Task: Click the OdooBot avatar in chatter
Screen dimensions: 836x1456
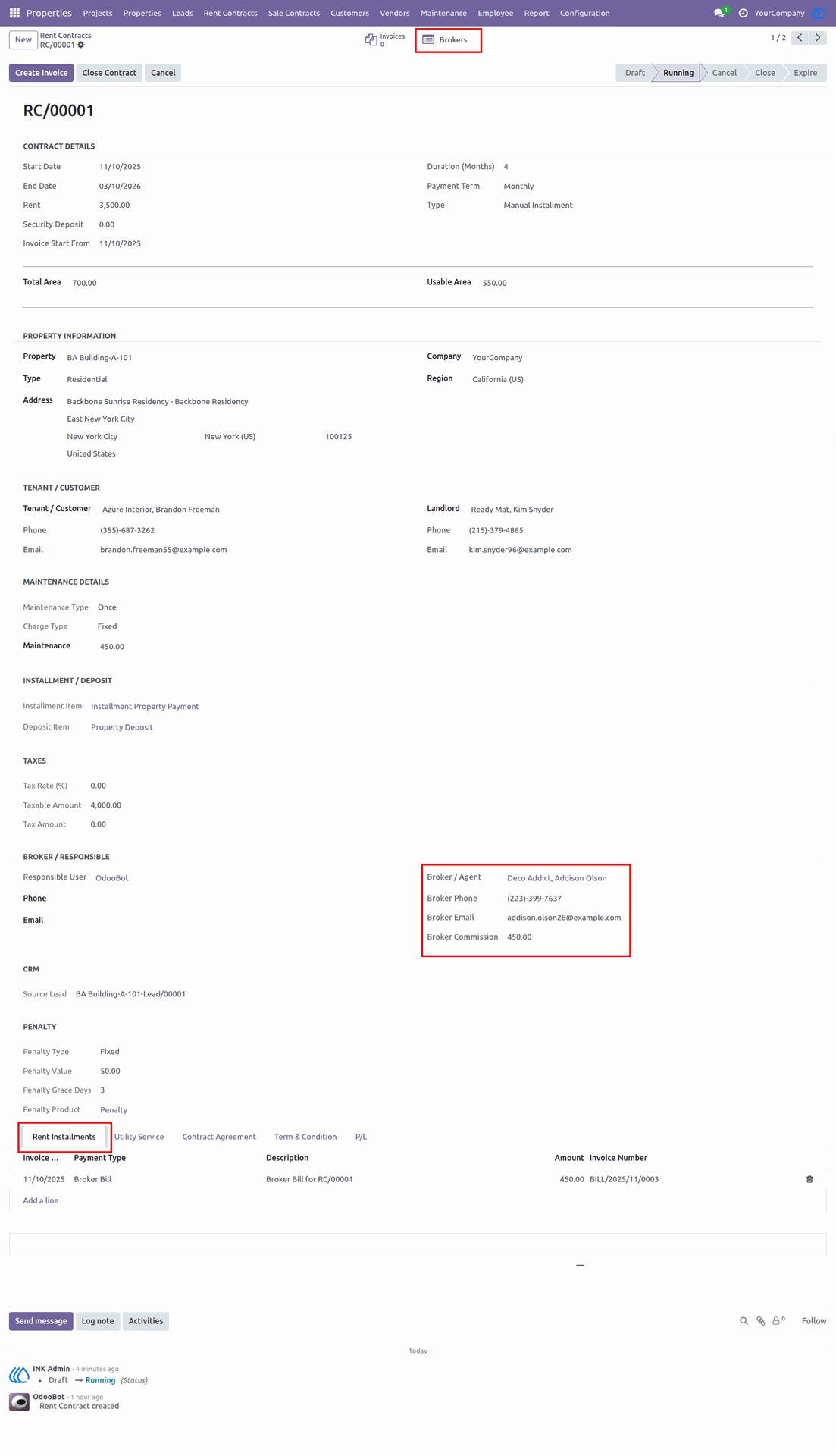Action: pos(19,1402)
